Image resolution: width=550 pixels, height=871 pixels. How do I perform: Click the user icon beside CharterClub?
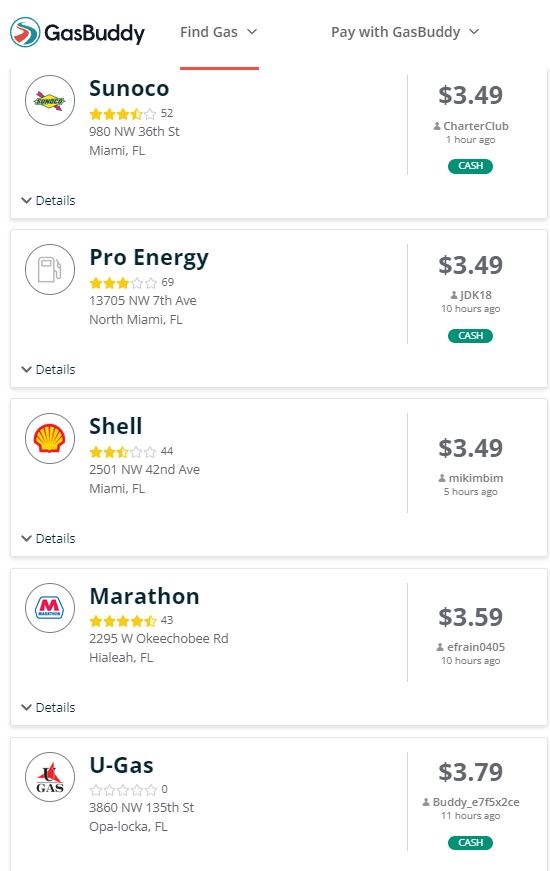click(x=437, y=126)
